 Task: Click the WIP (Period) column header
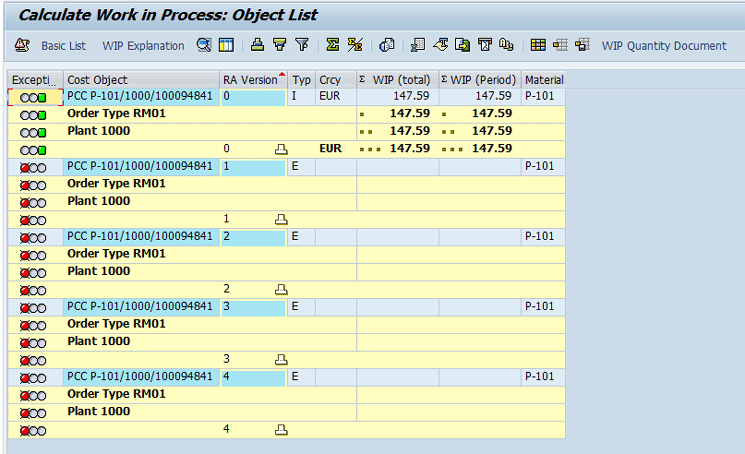point(482,79)
